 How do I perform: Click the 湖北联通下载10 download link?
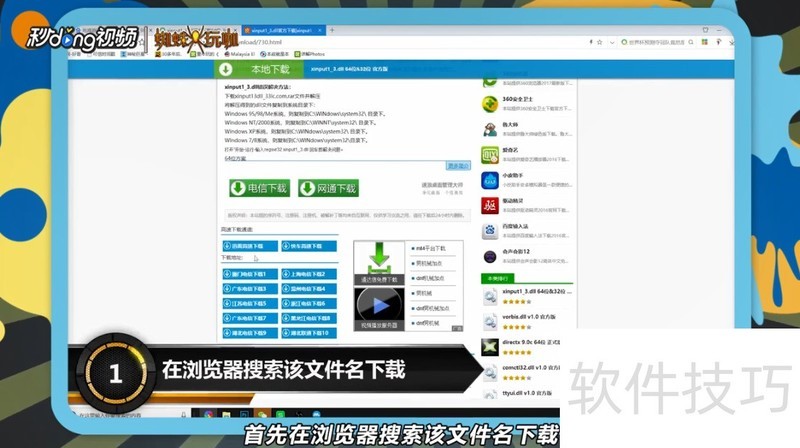[309, 333]
